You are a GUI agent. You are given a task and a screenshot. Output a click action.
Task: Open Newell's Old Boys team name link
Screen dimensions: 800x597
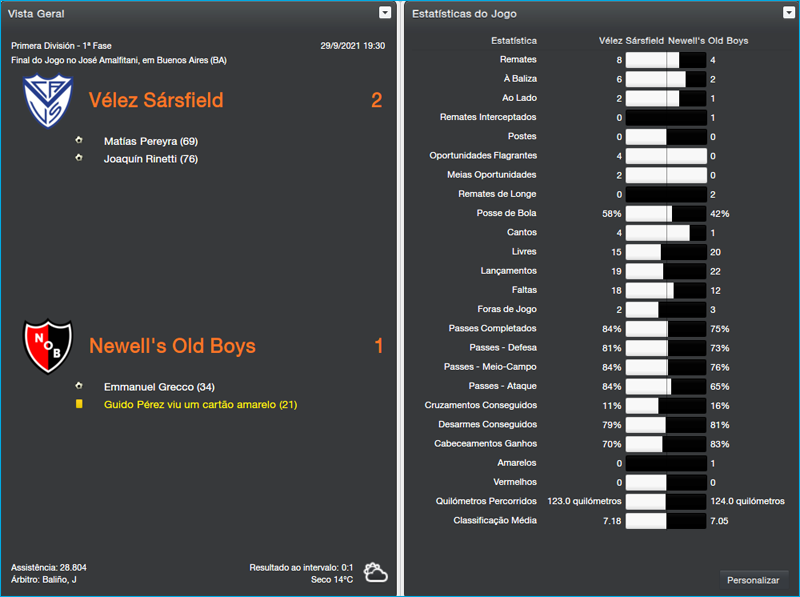pos(172,346)
